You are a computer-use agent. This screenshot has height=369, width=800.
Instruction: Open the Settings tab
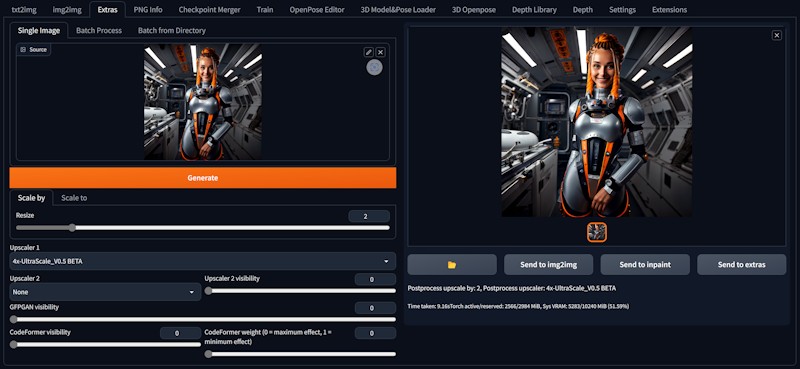[622, 10]
